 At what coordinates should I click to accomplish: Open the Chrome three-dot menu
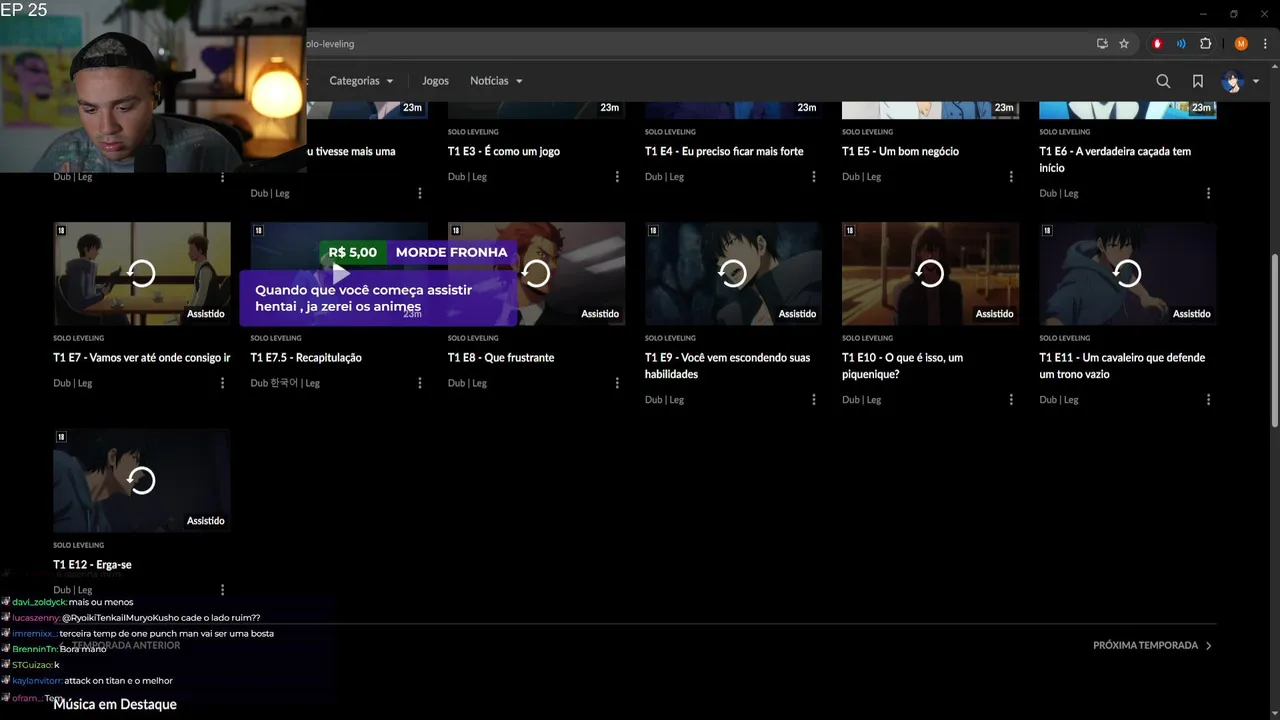[1265, 44]
